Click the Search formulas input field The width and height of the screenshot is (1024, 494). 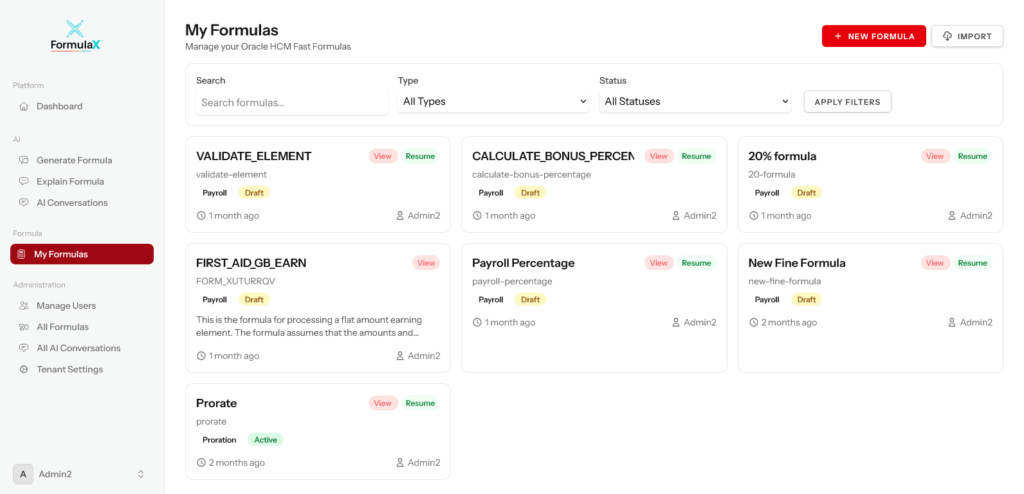point(291,102)
